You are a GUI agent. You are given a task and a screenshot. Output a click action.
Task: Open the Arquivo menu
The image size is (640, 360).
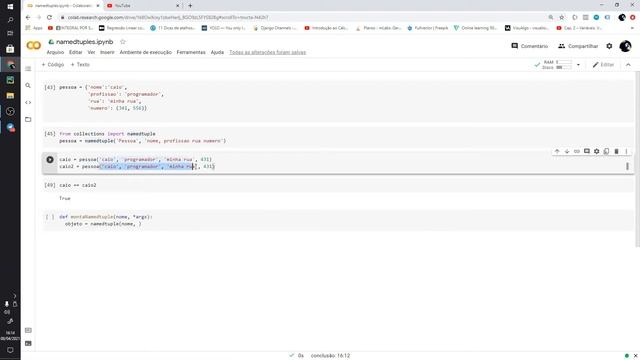pos(55,52)
